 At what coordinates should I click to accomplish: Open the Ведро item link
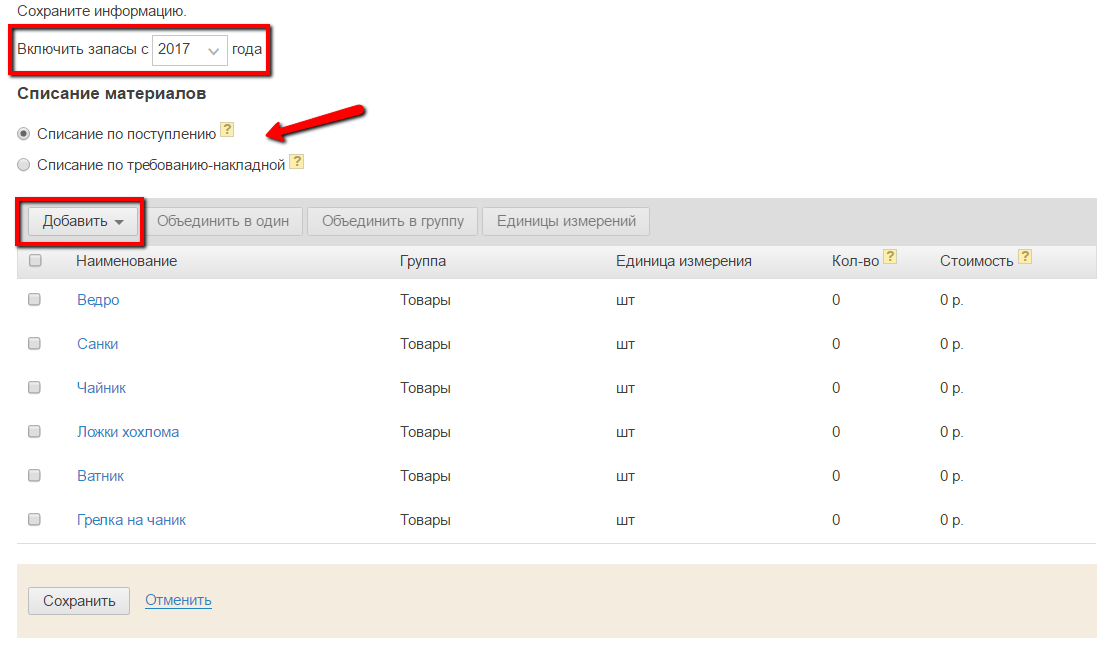pyautogui.click(x=98, y=300)
